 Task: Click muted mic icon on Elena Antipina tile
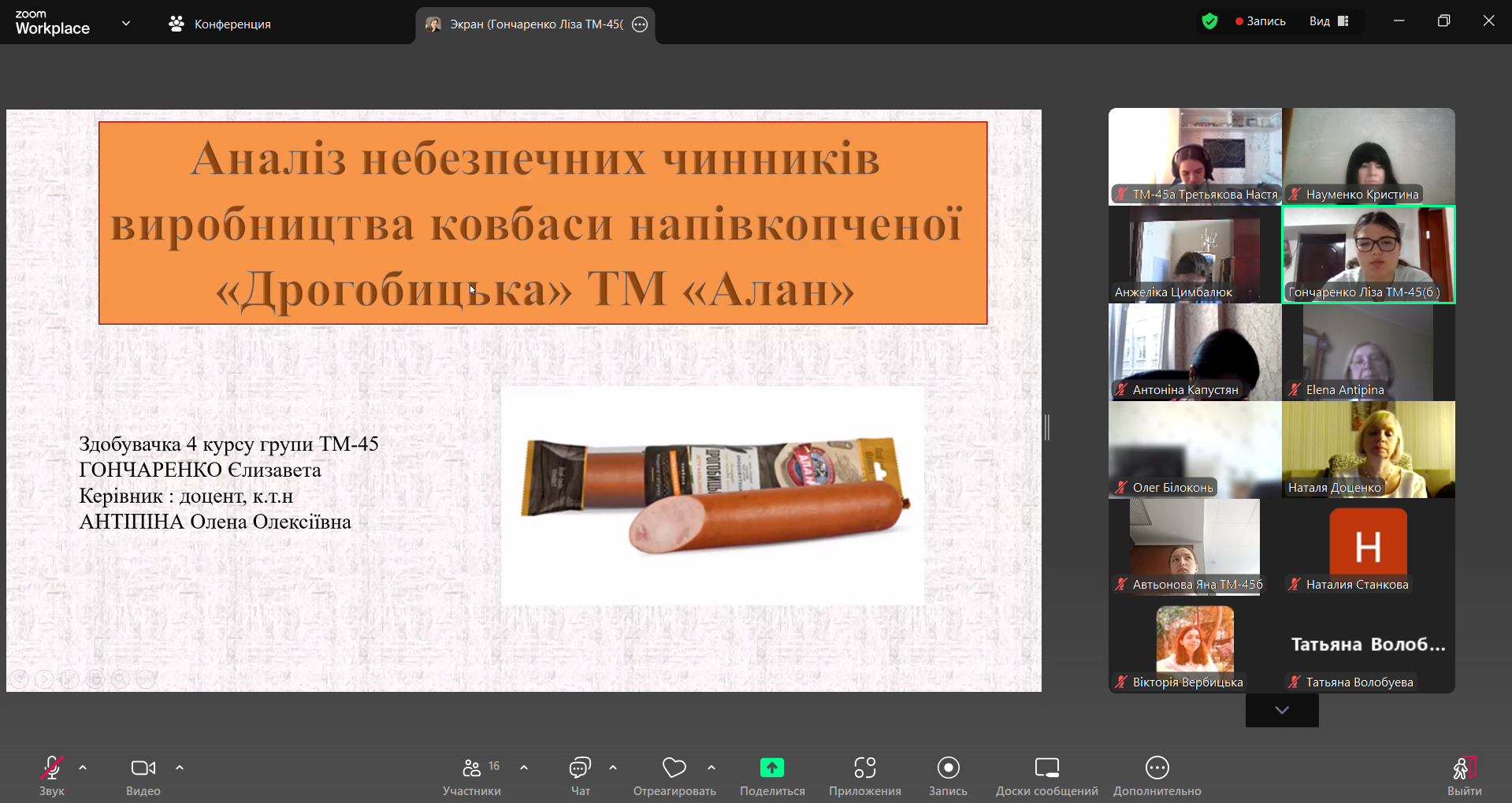[1295, 390]
